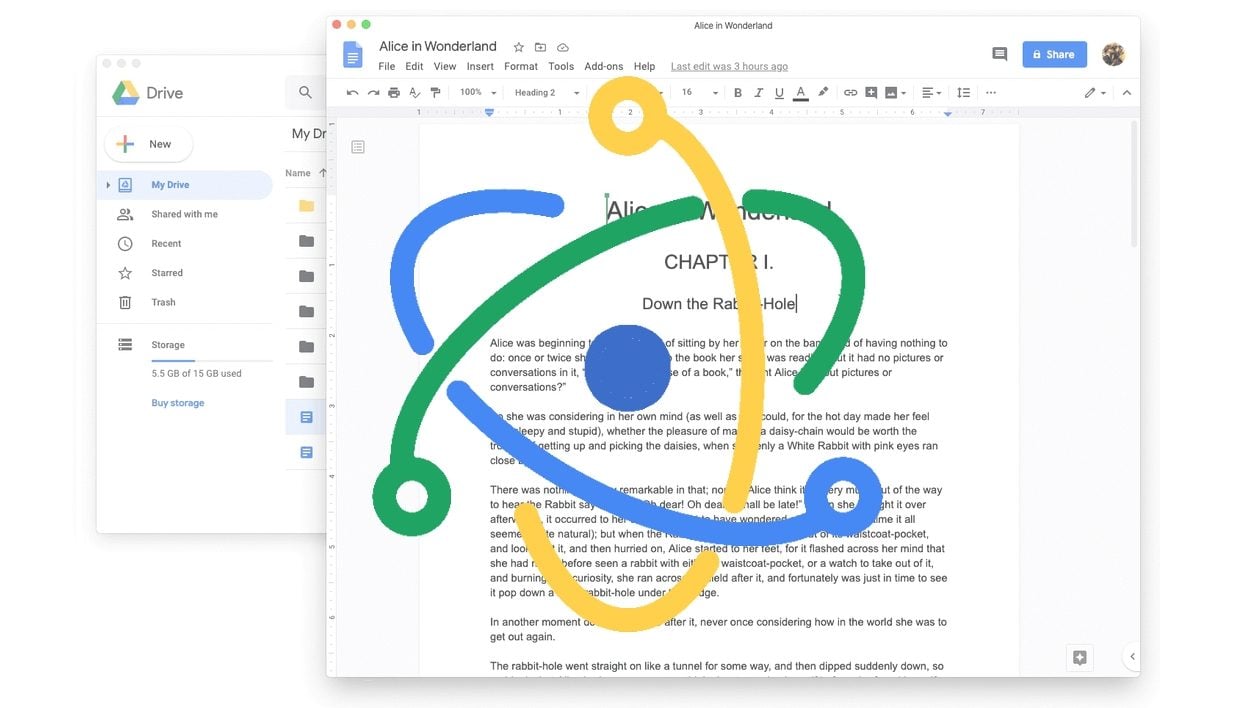The height and width of the screenshot is (708, 1256).
Task: Open the zoom 100% dropdown
Action: [x=478, y=93]
